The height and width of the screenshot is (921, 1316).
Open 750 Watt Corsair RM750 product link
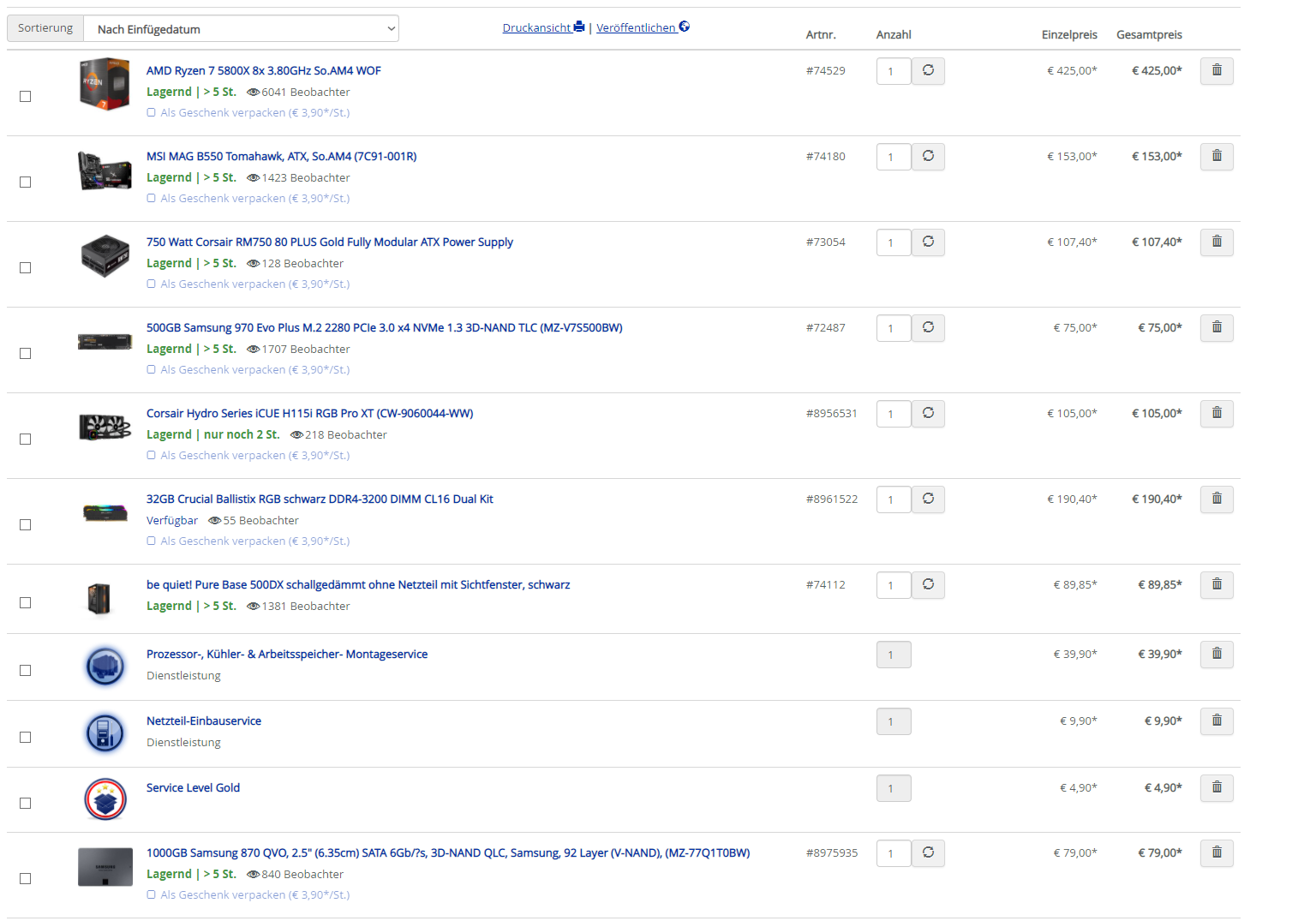coord(330,242)
